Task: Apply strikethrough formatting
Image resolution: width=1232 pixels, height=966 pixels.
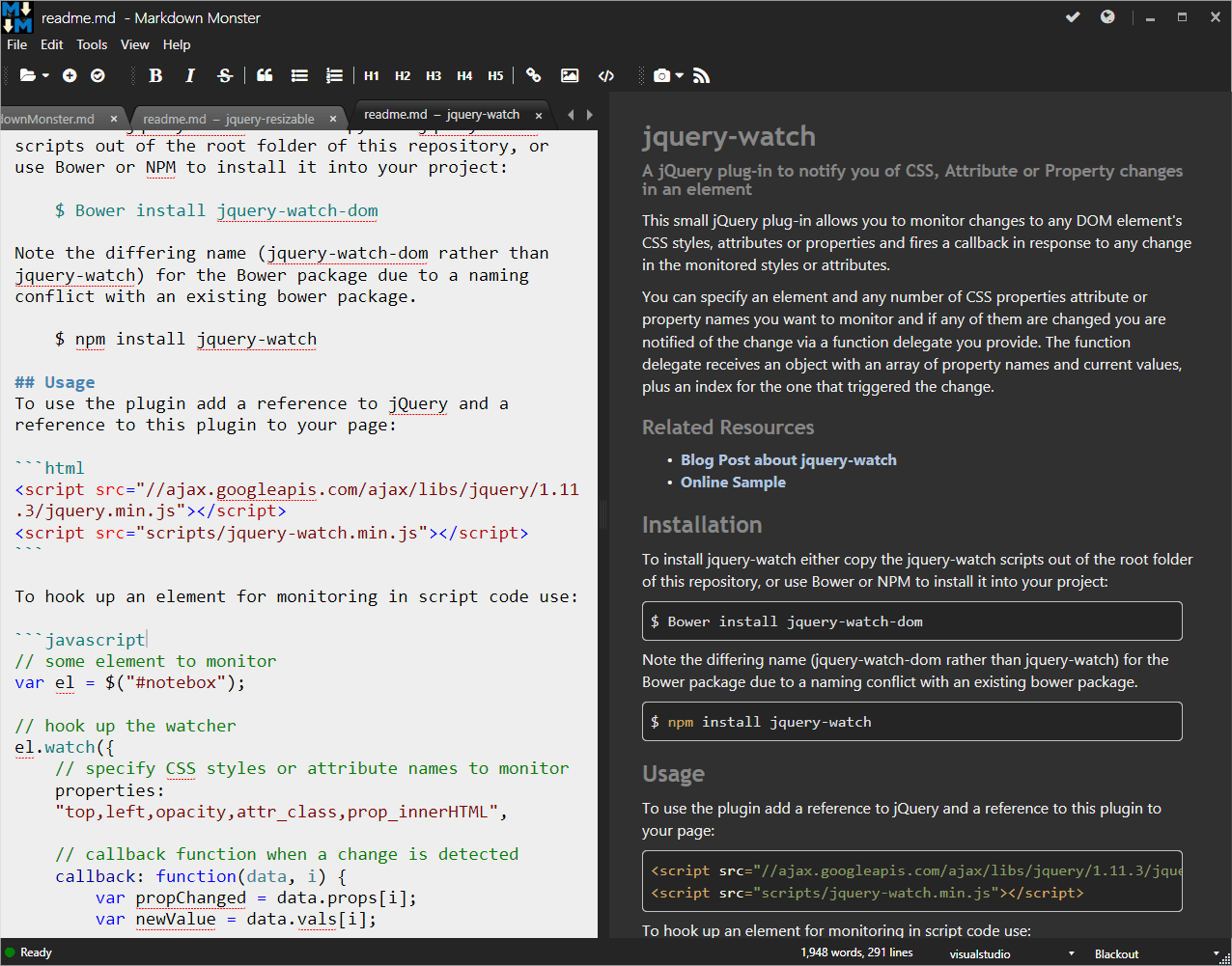Action: [225, 75]
